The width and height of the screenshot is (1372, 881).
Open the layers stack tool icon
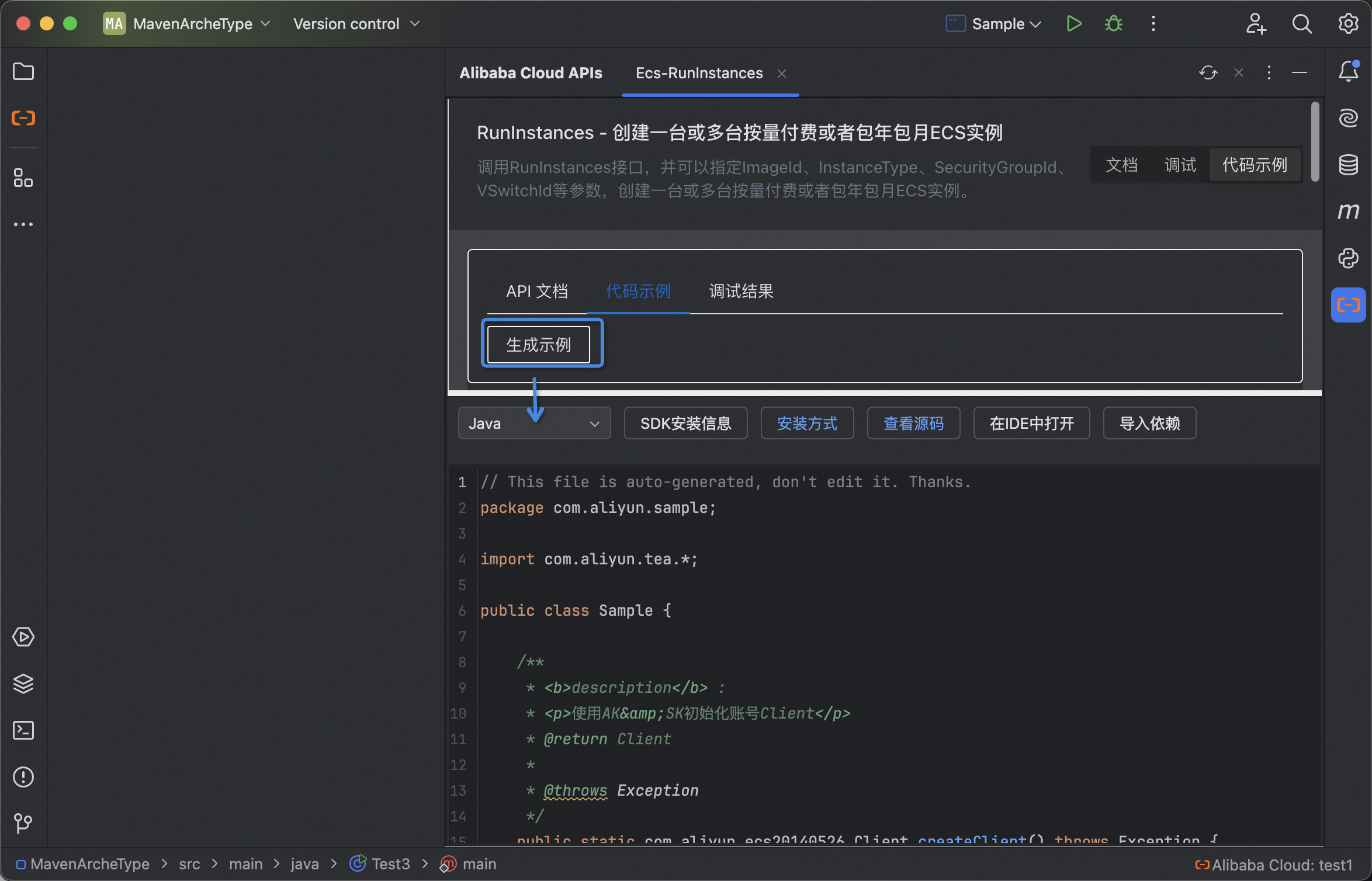[x=23, y=684]
